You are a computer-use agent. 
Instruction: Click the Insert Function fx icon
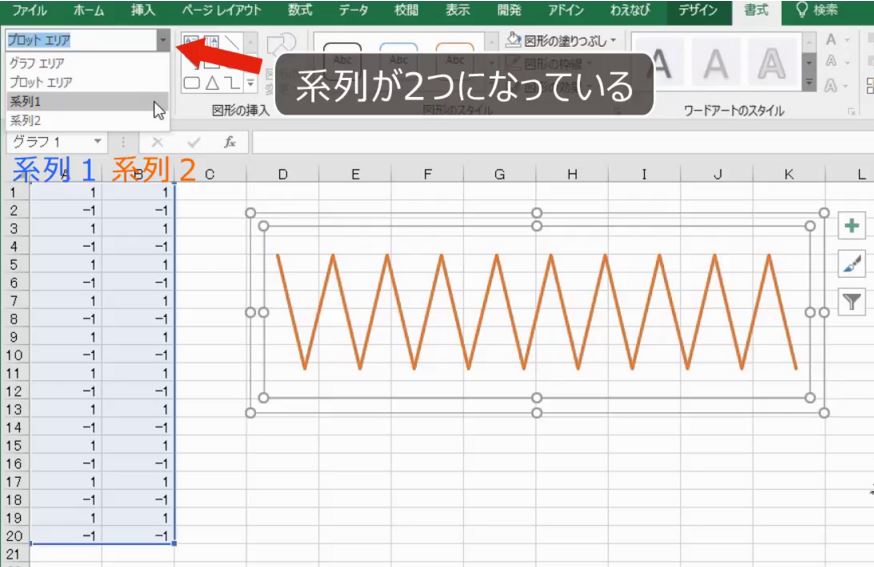230,142
